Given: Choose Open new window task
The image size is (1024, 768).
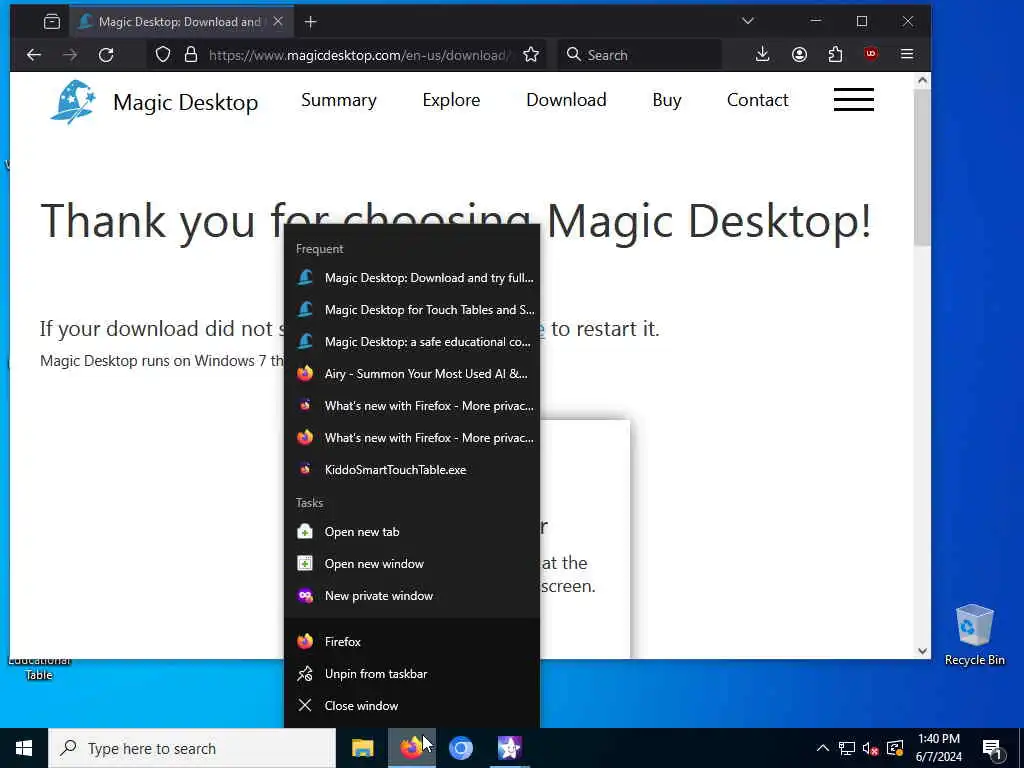Looking at the screenshot, I should tap(412, 564).
